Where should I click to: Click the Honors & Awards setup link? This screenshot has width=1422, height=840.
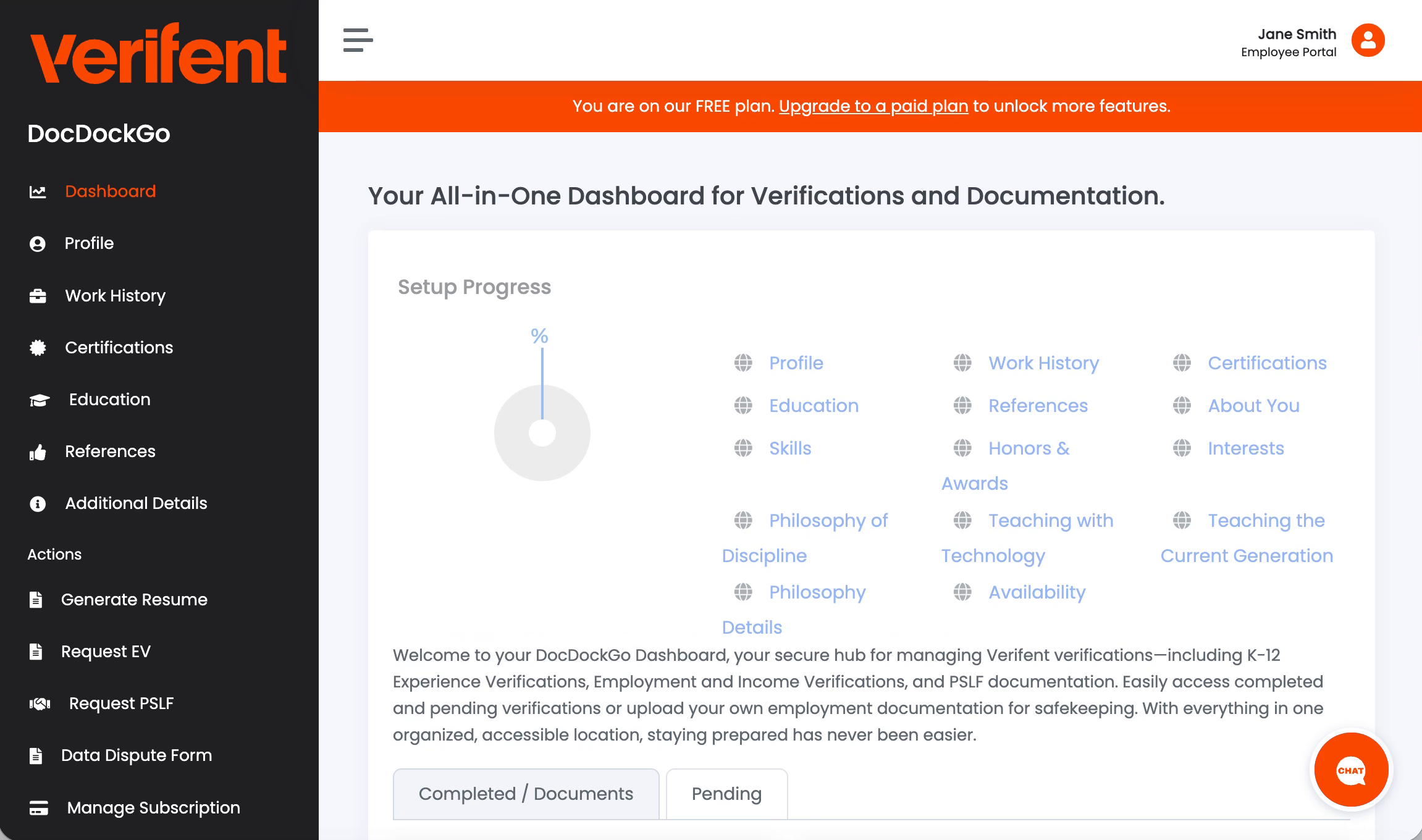point(1029,448)
